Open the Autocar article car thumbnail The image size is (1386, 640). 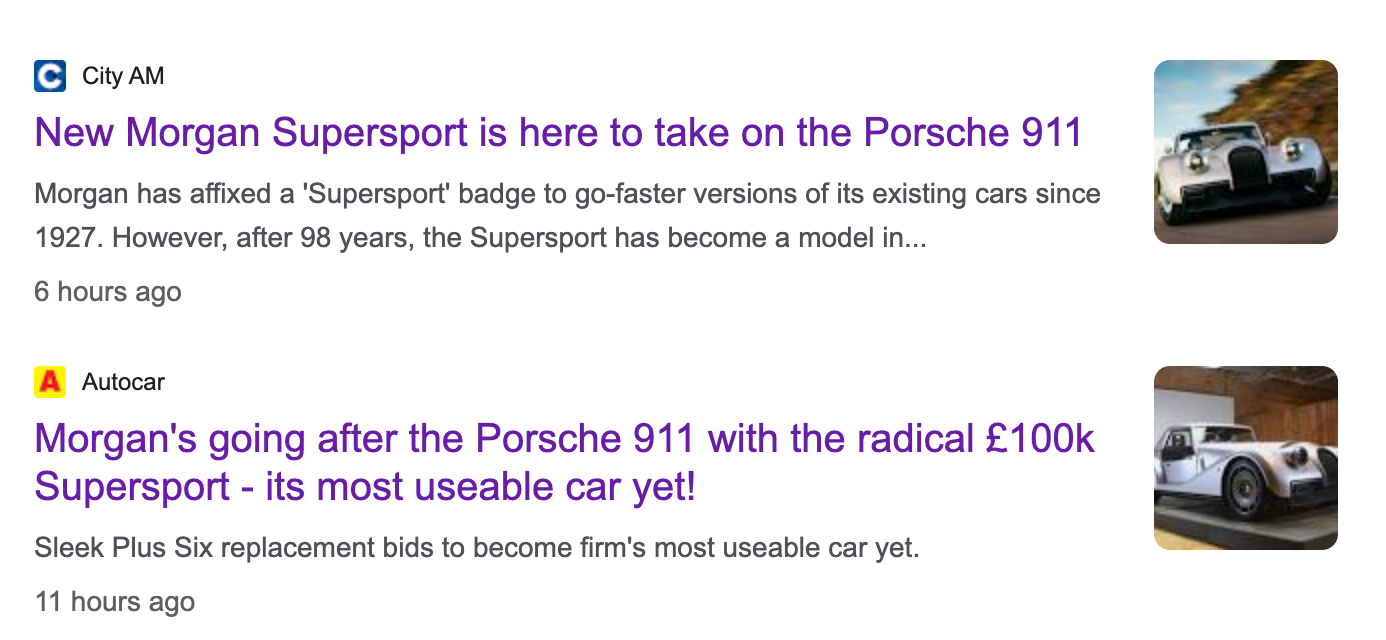pyautogui.click(x=1245, y=458)
